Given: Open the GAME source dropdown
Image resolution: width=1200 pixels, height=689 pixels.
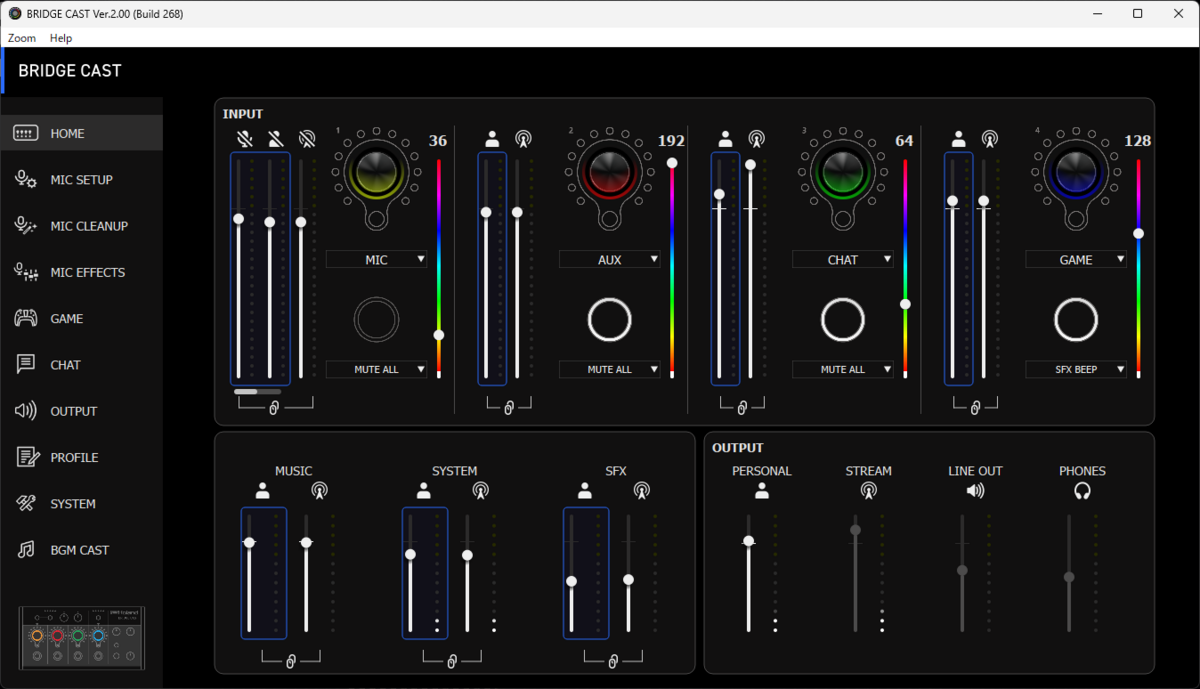Looking at the screenshot, I should pos(1076,259).
